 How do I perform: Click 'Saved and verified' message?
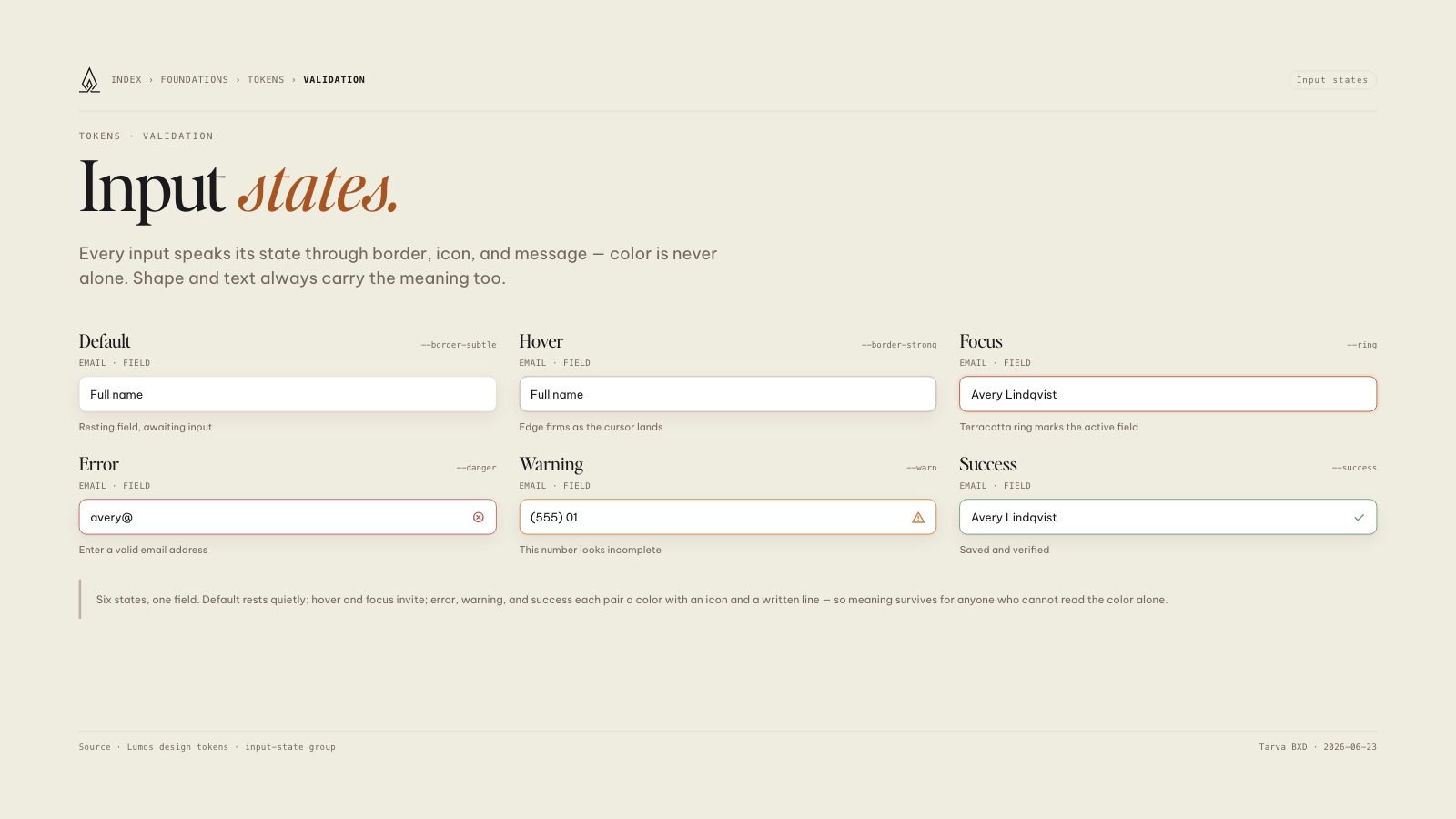(x=1005, y=550)
